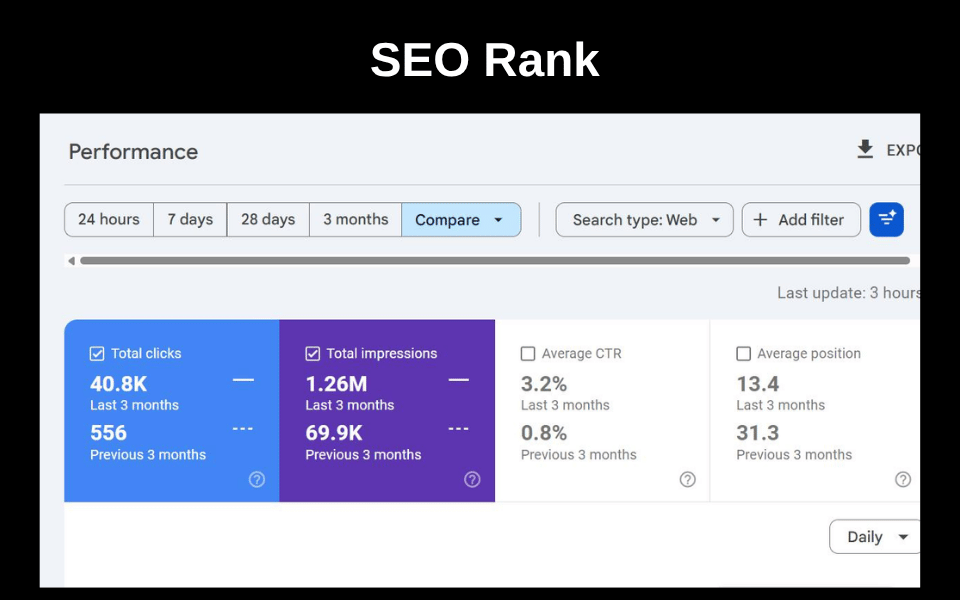
Task: Open help icon on Total clicks card
Action: point(257,479)
